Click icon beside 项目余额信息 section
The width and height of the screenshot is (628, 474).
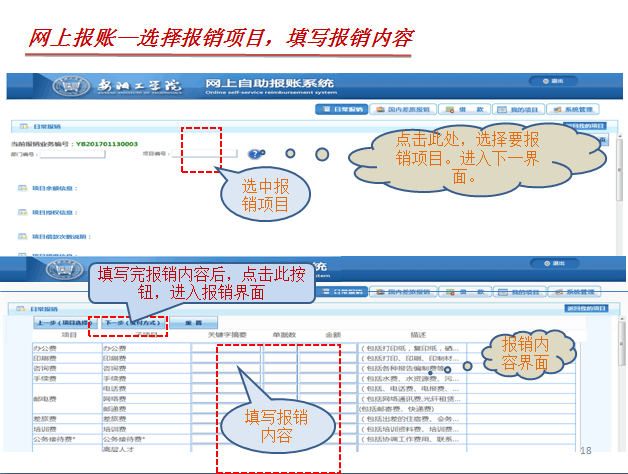(22, 187)
